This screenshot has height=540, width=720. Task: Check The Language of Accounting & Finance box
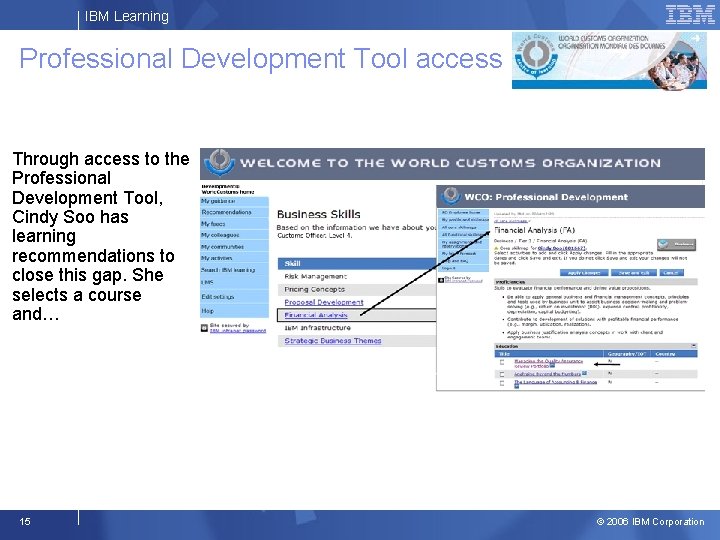pos(502,382)
